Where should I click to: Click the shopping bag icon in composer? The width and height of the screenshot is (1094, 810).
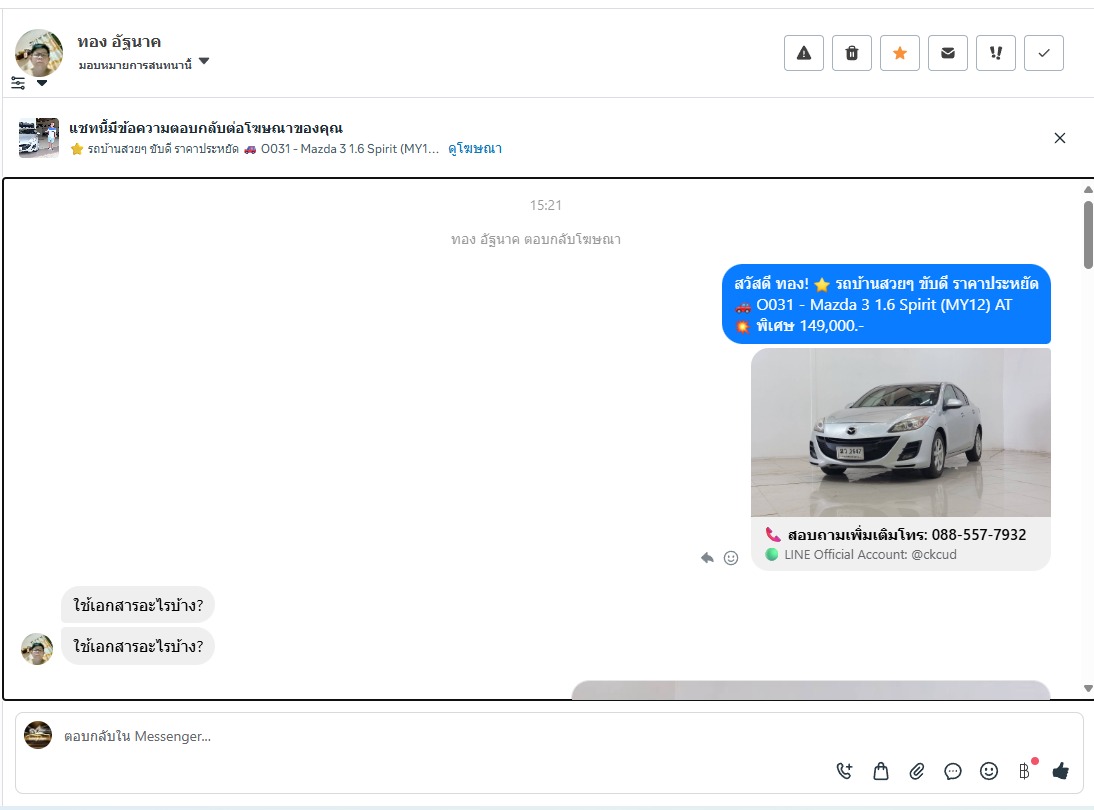coord(881,771)
